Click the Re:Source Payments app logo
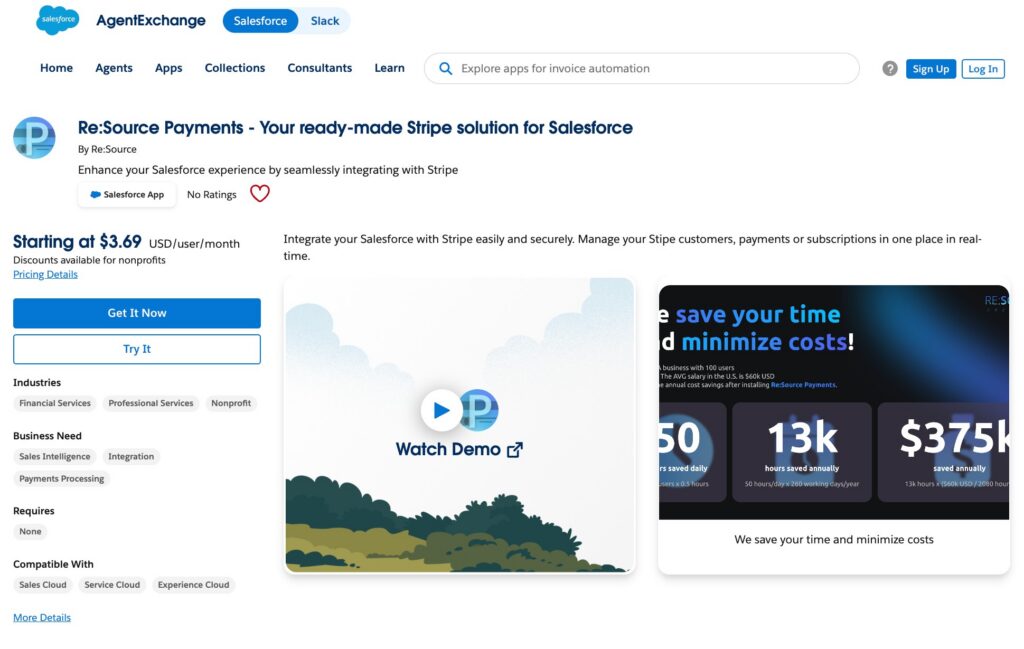The width and height of the screenshot is (1024, 649). point(34,138)
